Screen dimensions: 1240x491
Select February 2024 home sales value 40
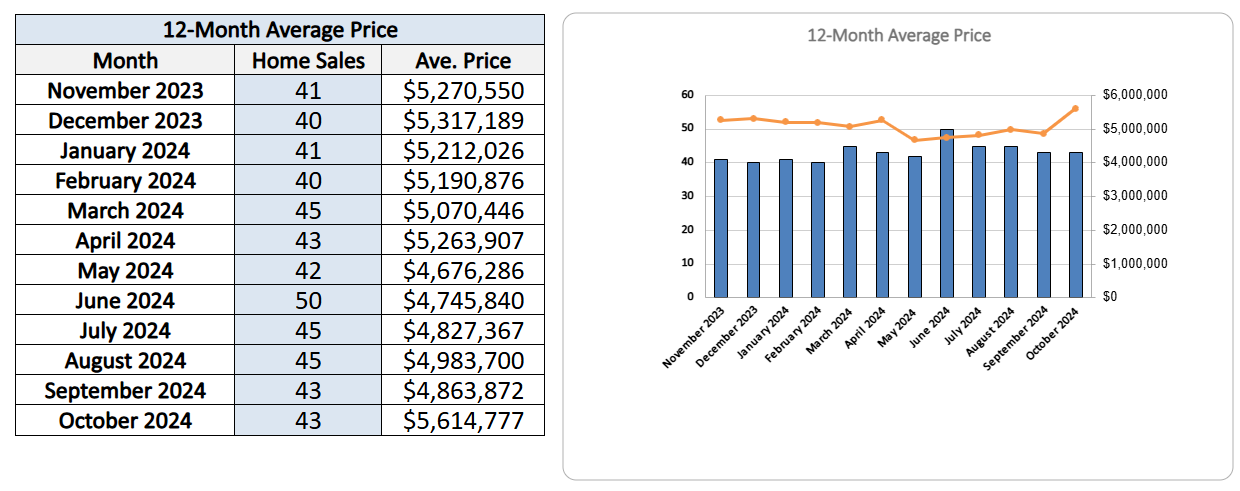pyautogui.click(x=308, y=180)
